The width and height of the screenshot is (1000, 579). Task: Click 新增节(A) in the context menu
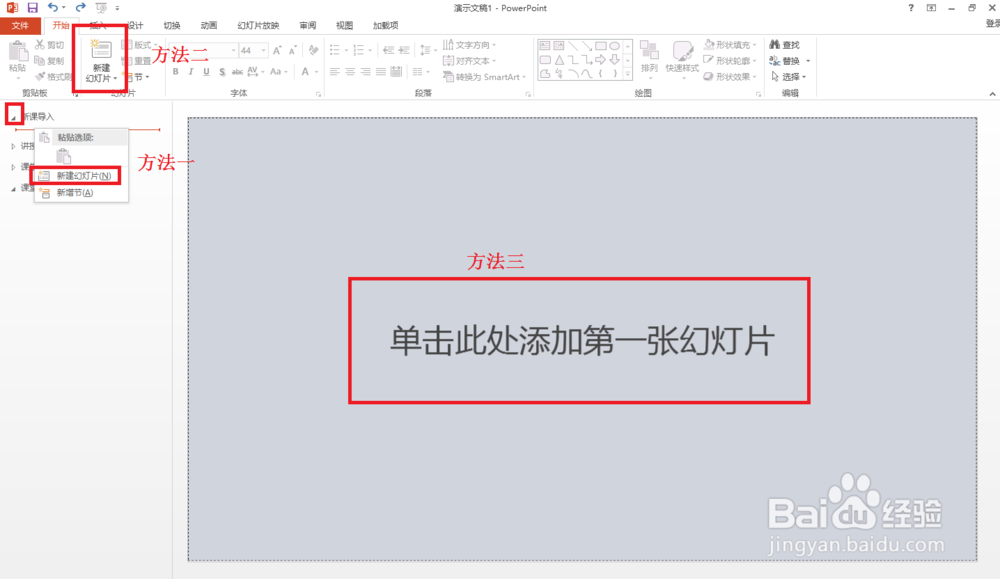pos(74,191)
